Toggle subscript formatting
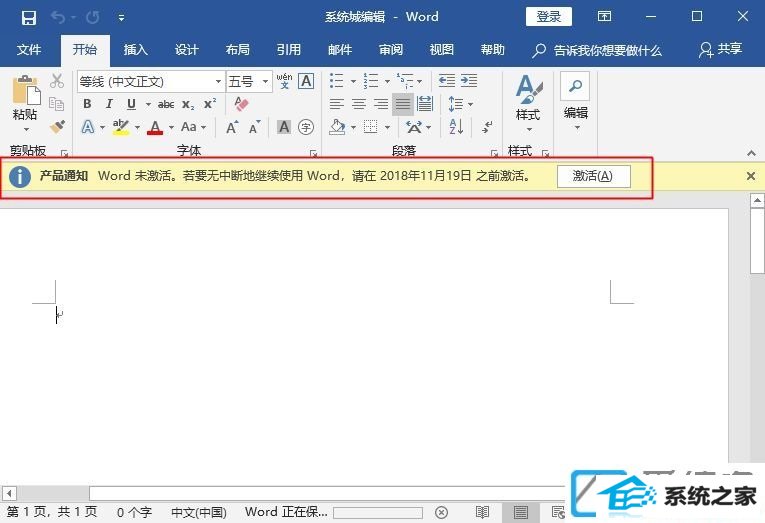The width and height of the screenshot is (765, 523). [x=188, y=104]
